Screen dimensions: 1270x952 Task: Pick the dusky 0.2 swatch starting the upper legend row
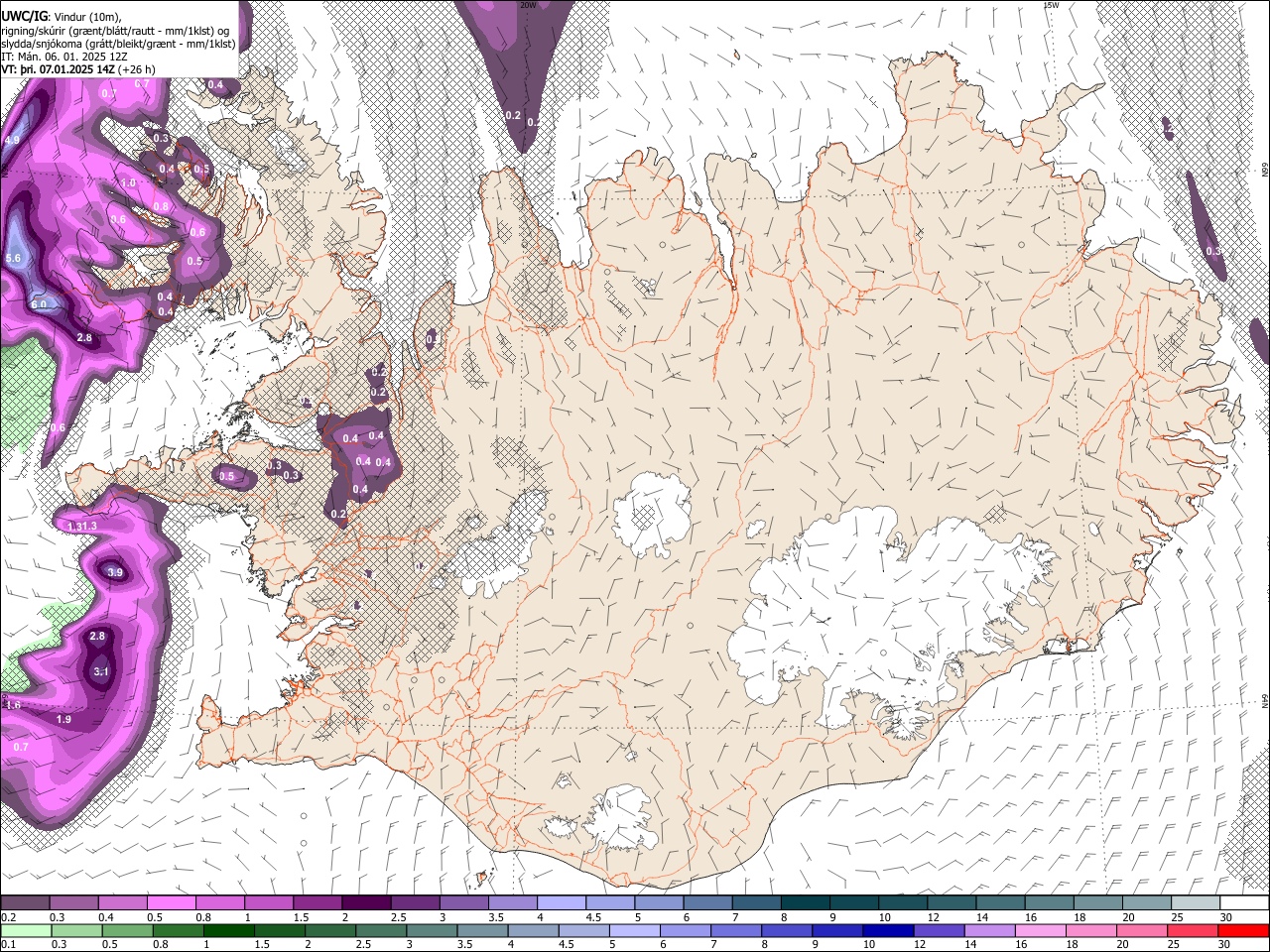pos(25,903)
